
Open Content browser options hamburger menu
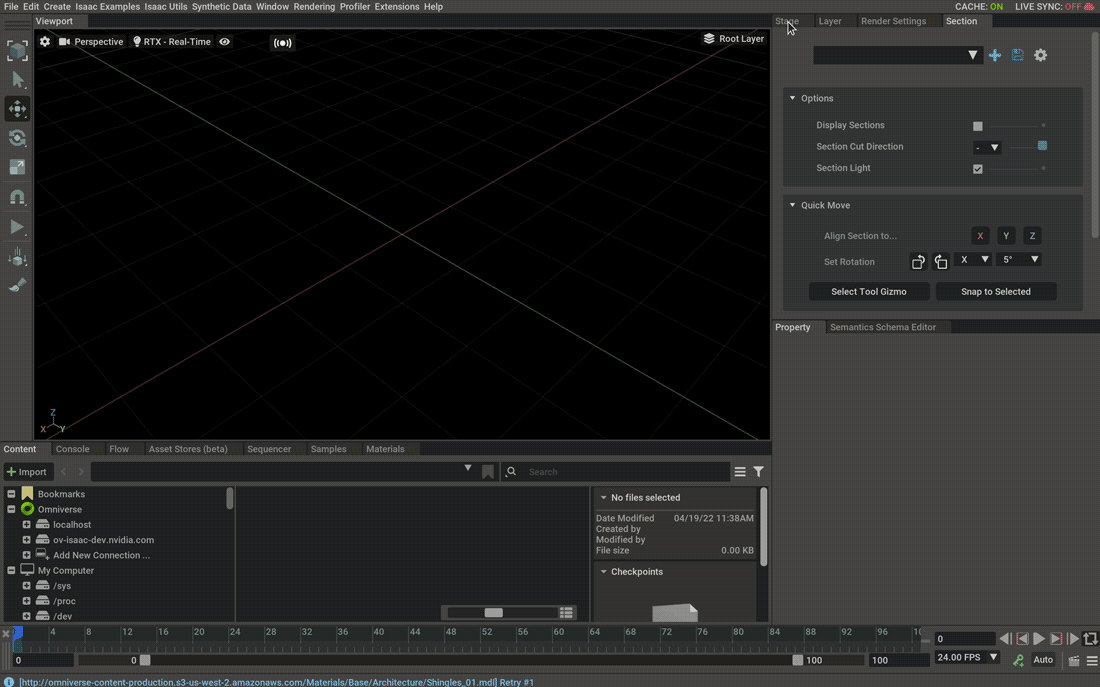click(739, 472)
